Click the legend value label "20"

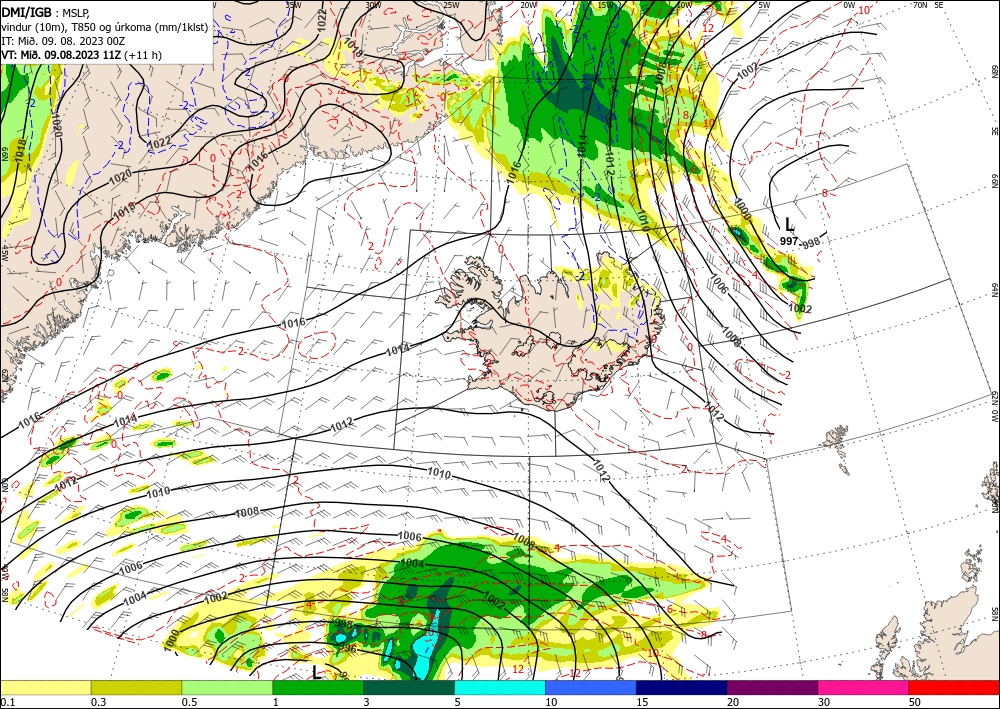tap(733, 702)
